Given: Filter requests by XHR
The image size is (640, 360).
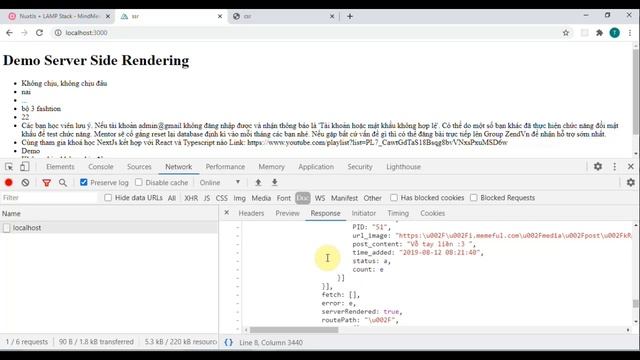Looking at the screenshot, I should [x=191, y=198].
